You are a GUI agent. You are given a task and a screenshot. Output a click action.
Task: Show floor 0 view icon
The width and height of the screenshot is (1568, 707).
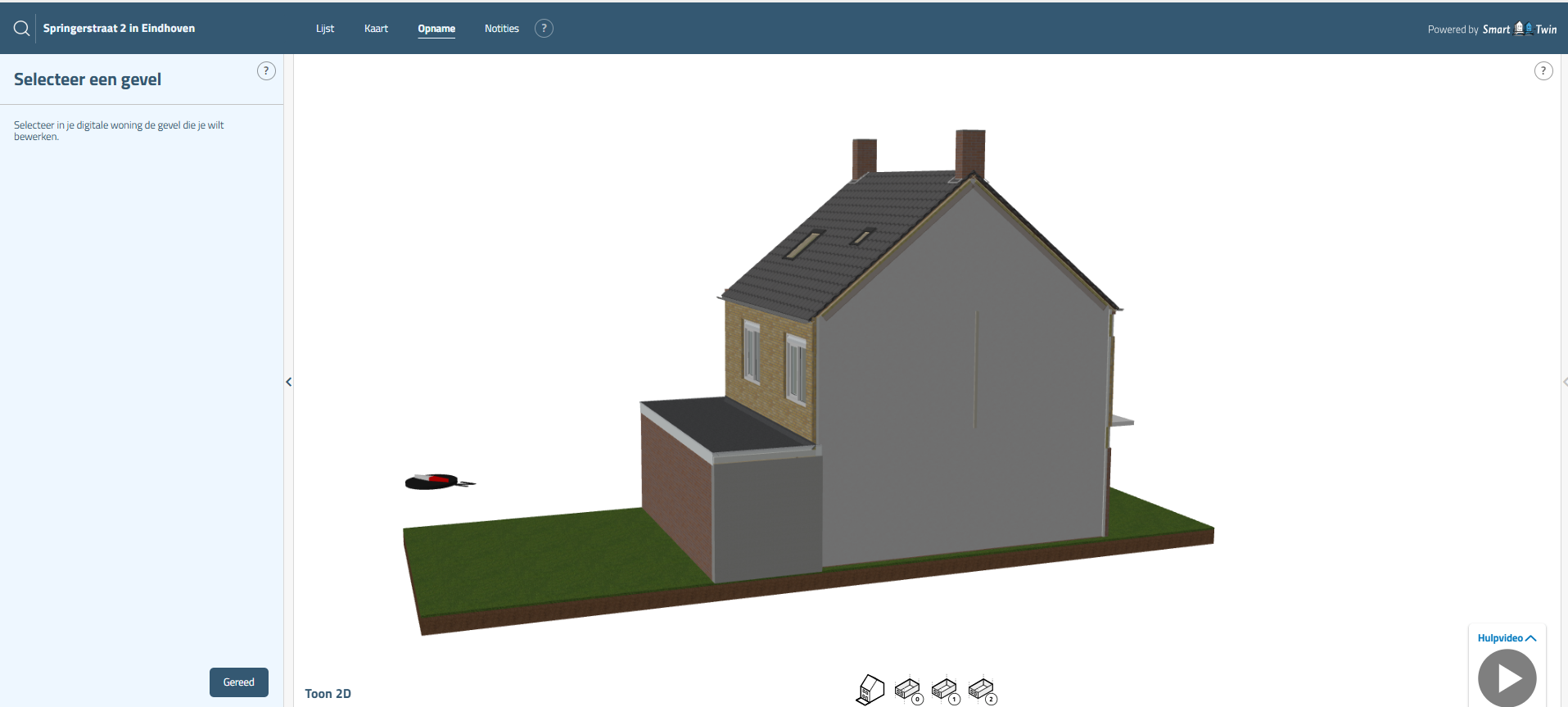[x=907, y=690]
